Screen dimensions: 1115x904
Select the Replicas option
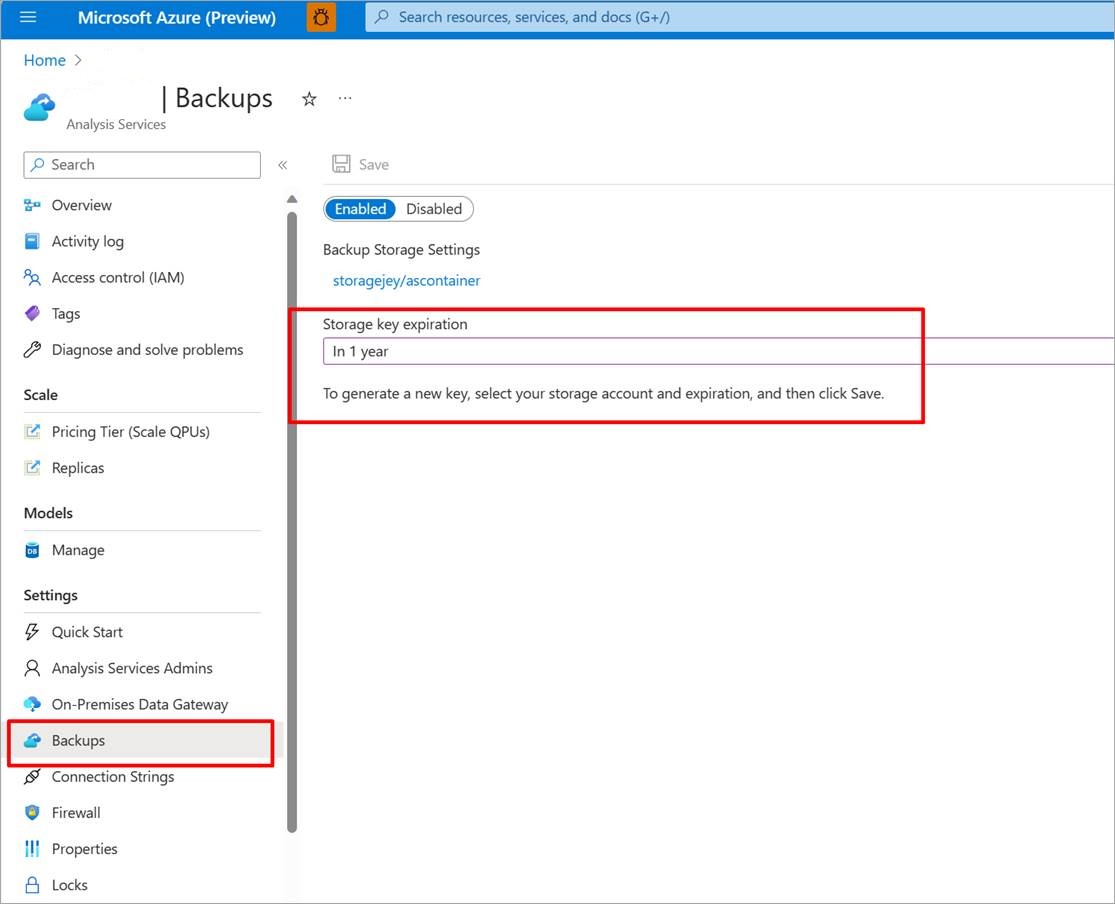point(77,467)
